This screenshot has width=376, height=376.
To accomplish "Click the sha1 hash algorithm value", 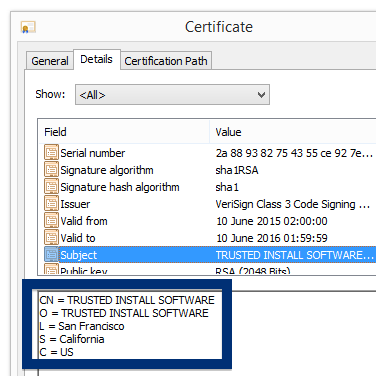I will (227, 187).
